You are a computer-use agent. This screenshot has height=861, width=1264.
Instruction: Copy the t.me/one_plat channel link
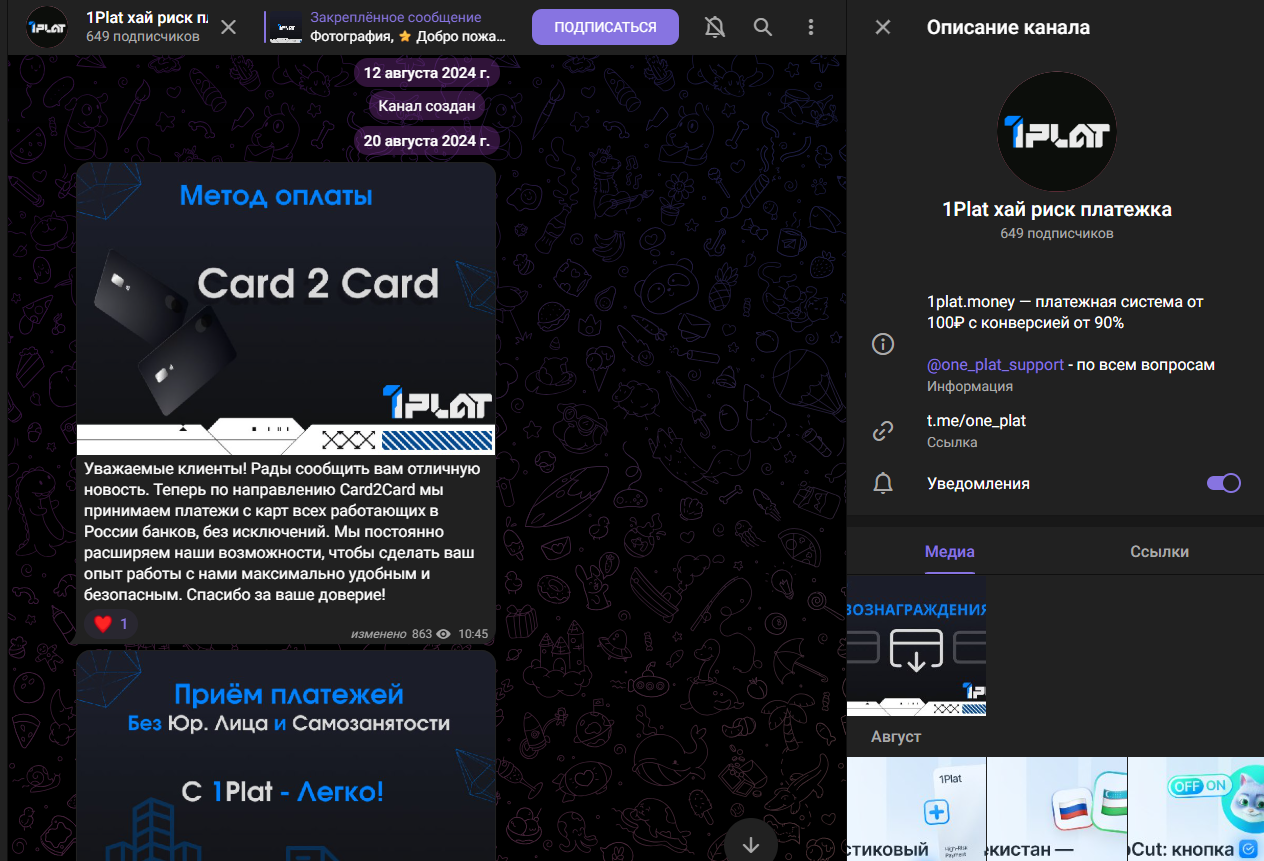[x=976, y=421]
